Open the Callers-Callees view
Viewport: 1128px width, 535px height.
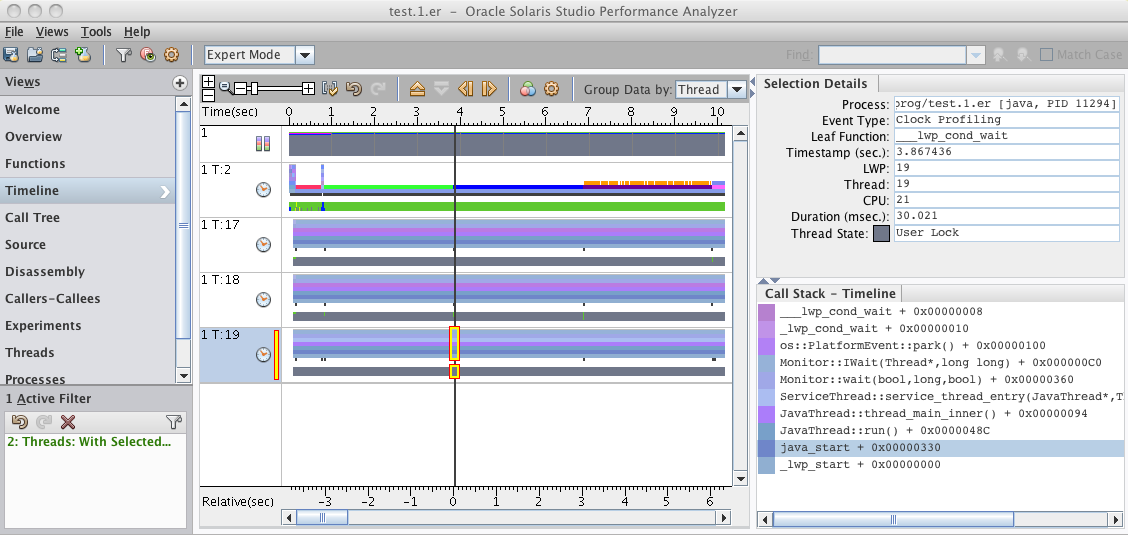click(53, 298)
